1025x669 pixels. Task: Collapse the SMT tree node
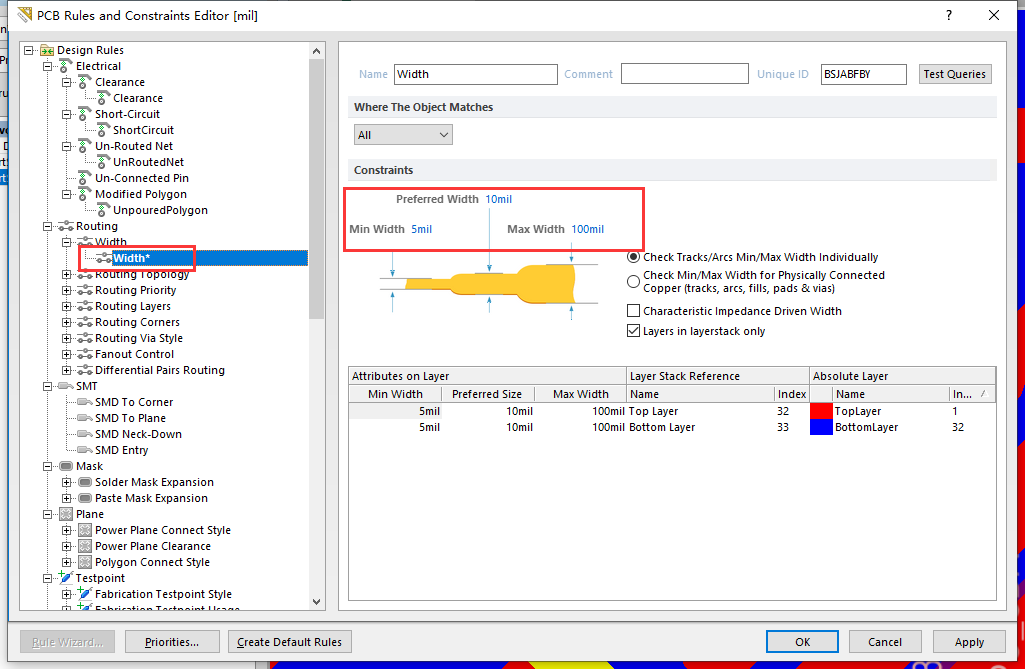[47, 386]
